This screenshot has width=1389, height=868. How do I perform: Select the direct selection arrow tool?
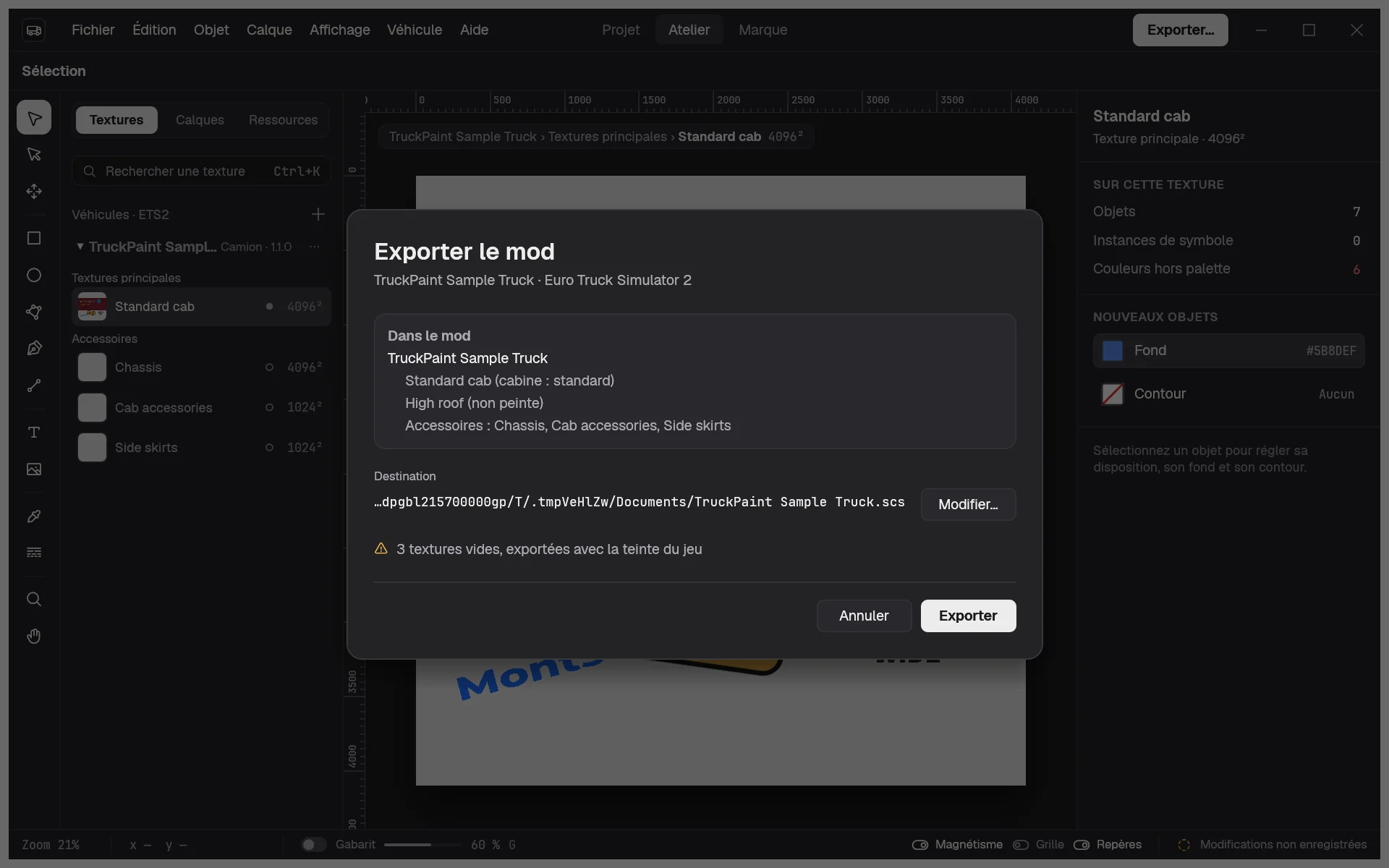point(34,154)
